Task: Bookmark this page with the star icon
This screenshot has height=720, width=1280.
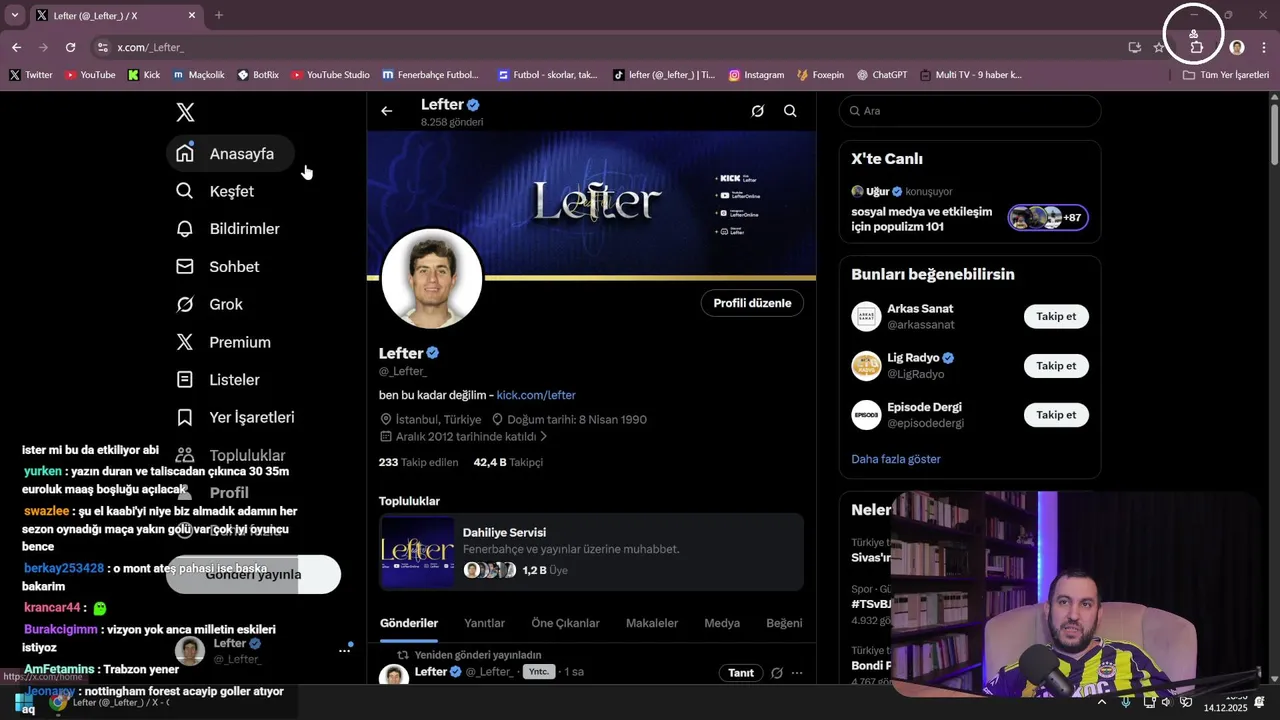Action: 1159,47
